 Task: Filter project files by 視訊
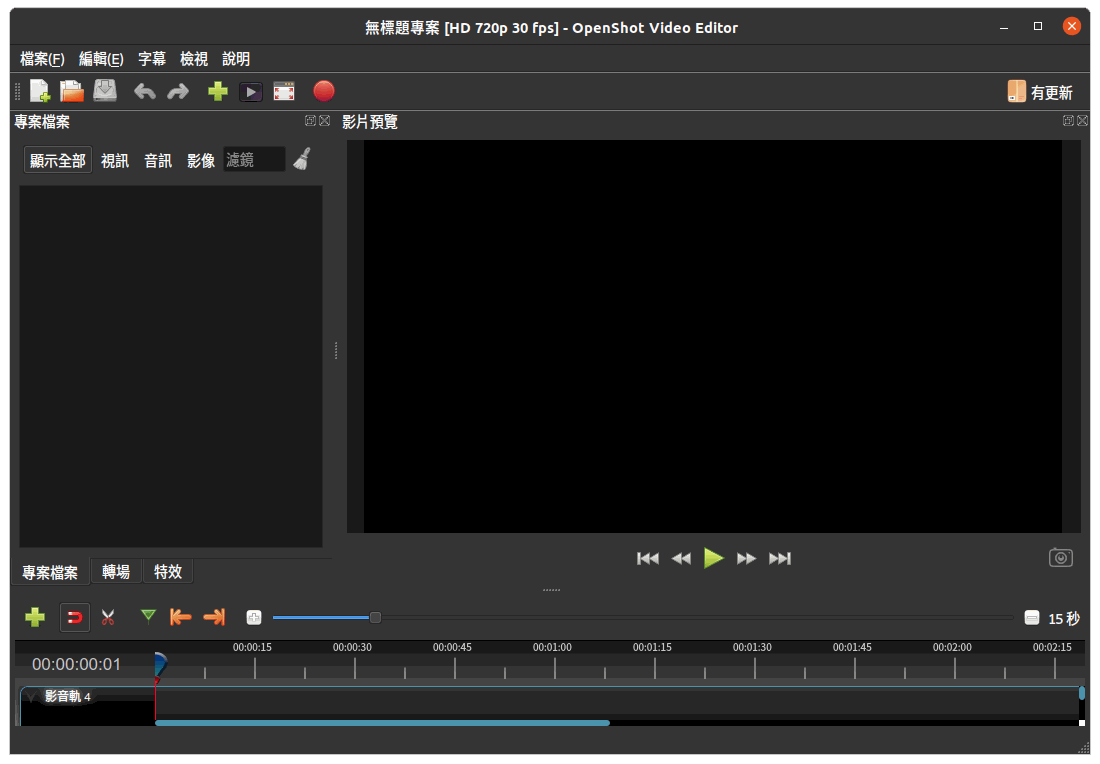tap(115, 161)
